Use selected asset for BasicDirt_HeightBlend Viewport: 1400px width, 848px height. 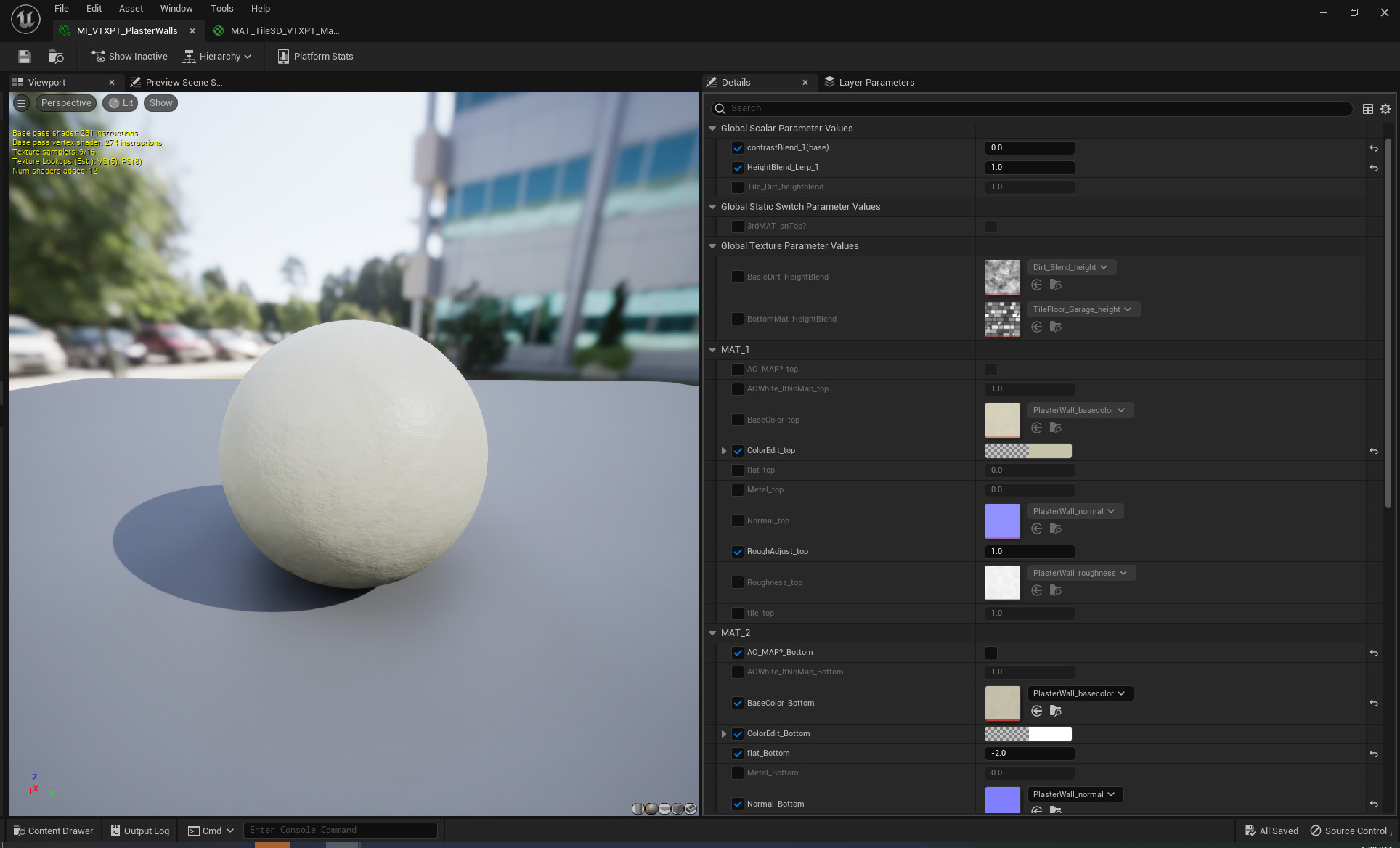point(1037,285)
